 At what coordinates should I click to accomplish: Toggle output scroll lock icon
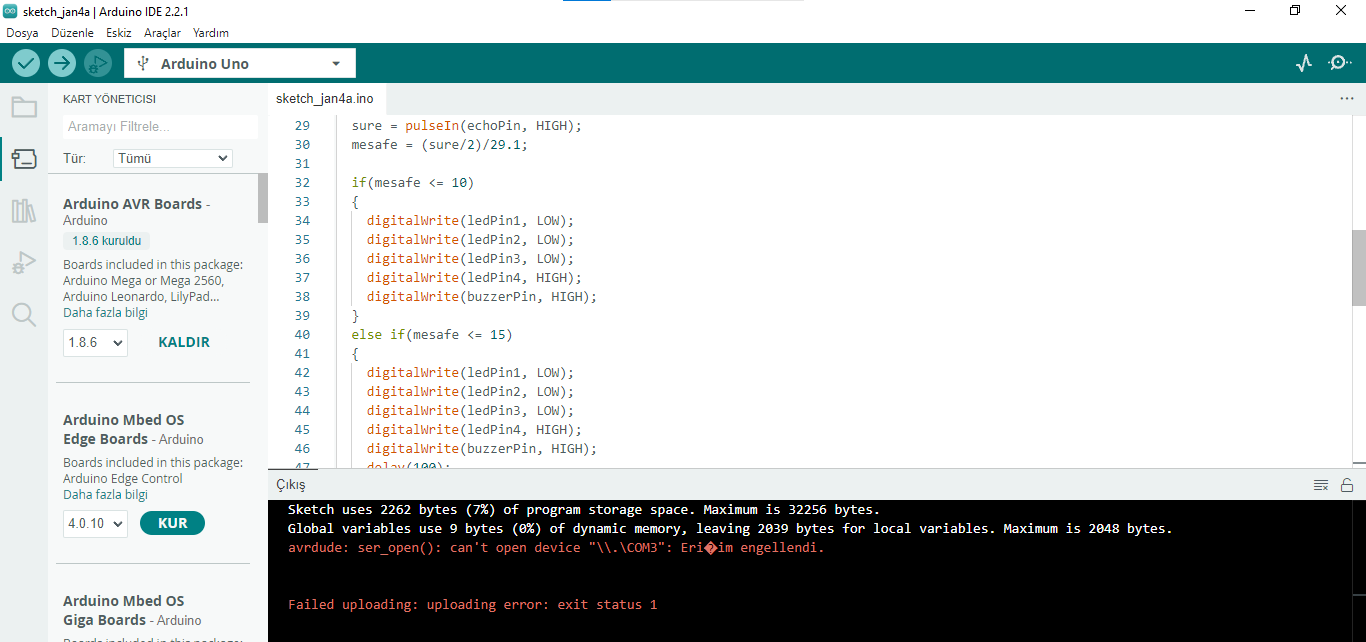[1347, 485]
